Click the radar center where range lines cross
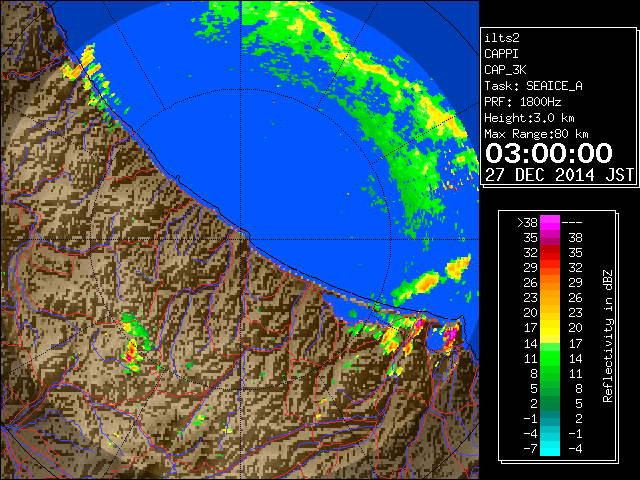This screenshot has width=640, height=480. point(241,239)
